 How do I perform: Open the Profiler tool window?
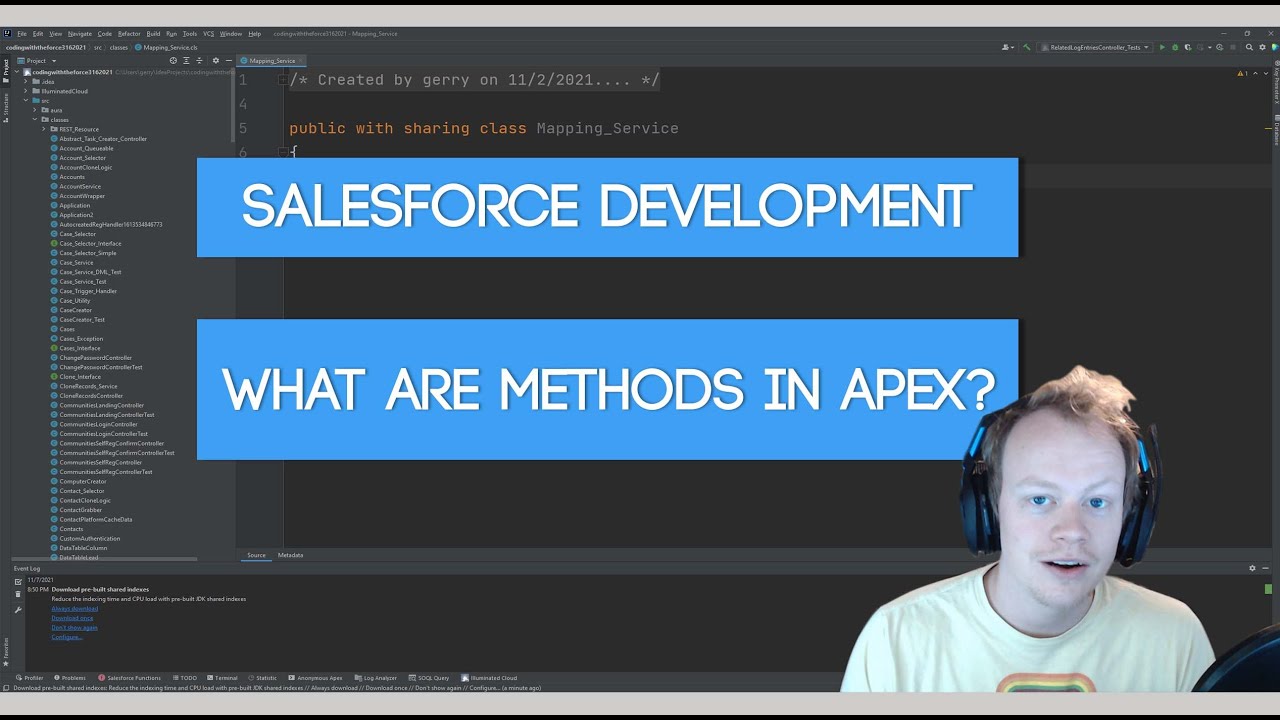30,678
